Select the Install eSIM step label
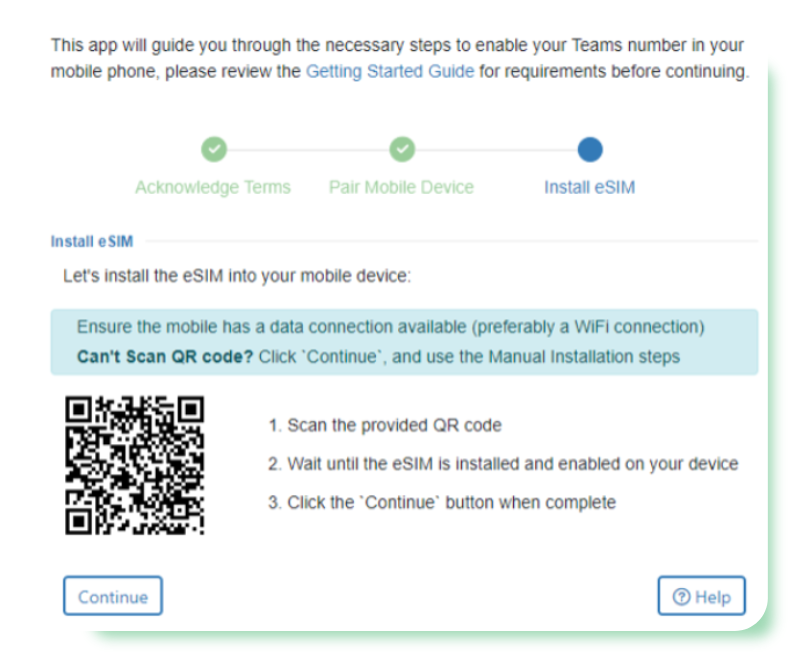The height and width of the screenshot is (652, 791). click(589, 187)
